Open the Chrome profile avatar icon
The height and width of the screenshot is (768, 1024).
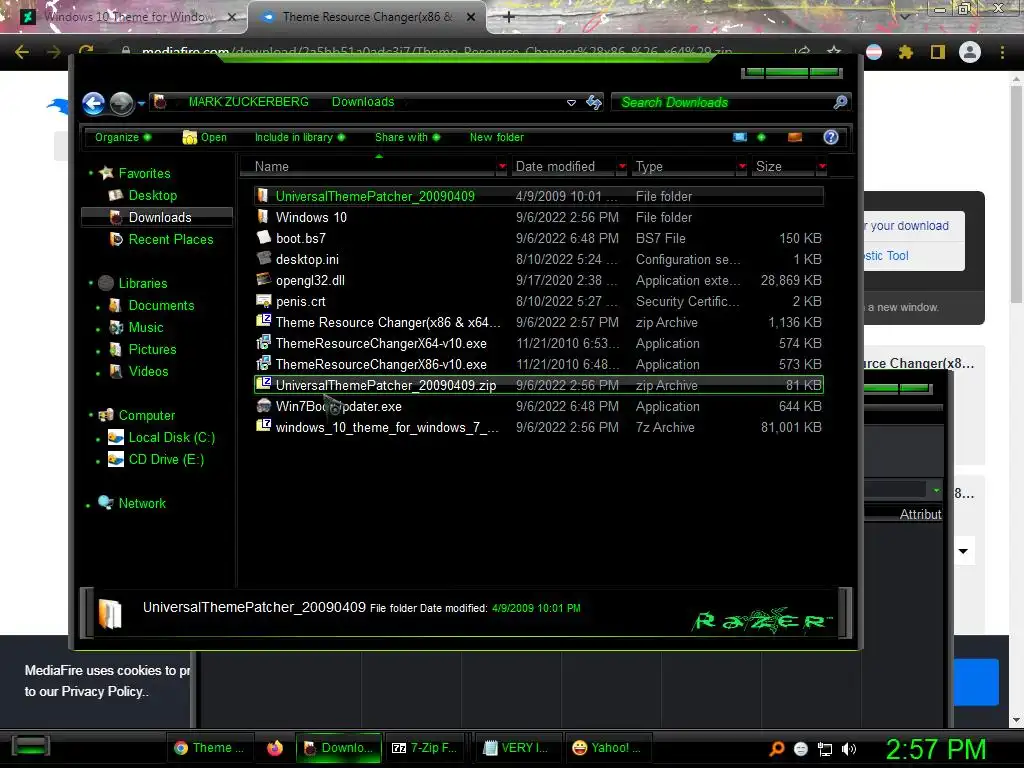coord(970,52)
